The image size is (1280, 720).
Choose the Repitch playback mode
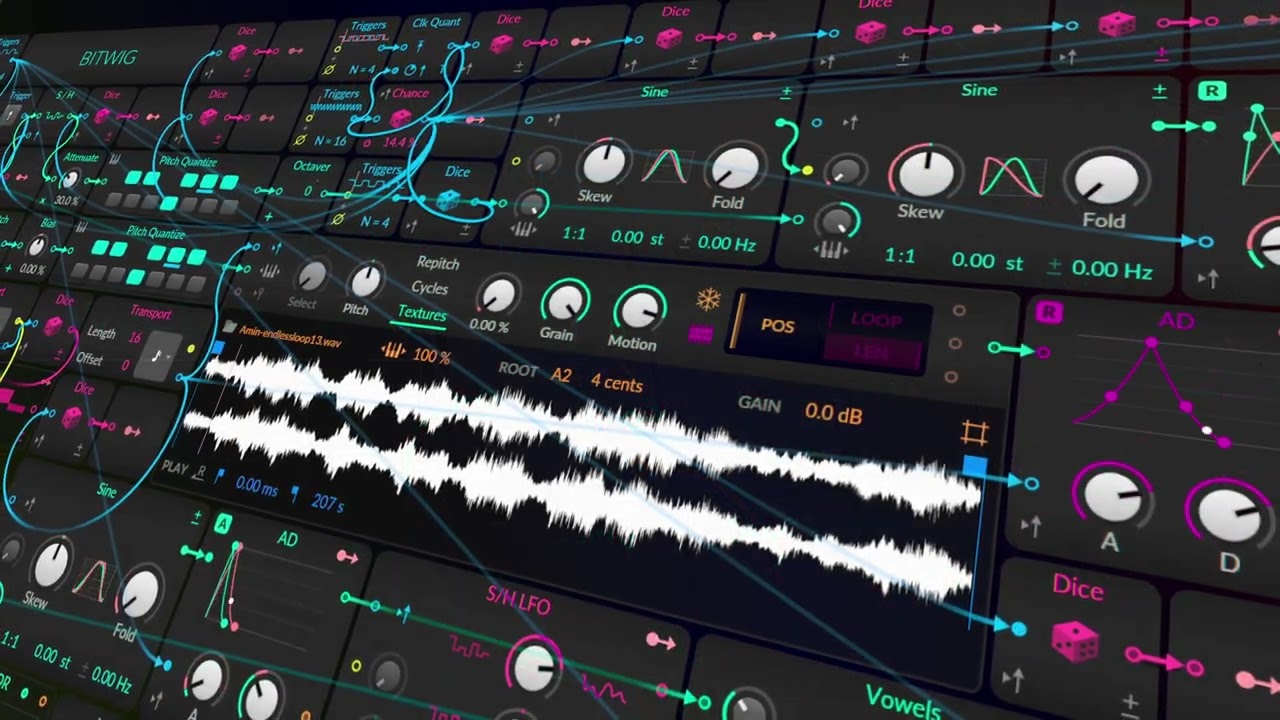coord(438,263)
